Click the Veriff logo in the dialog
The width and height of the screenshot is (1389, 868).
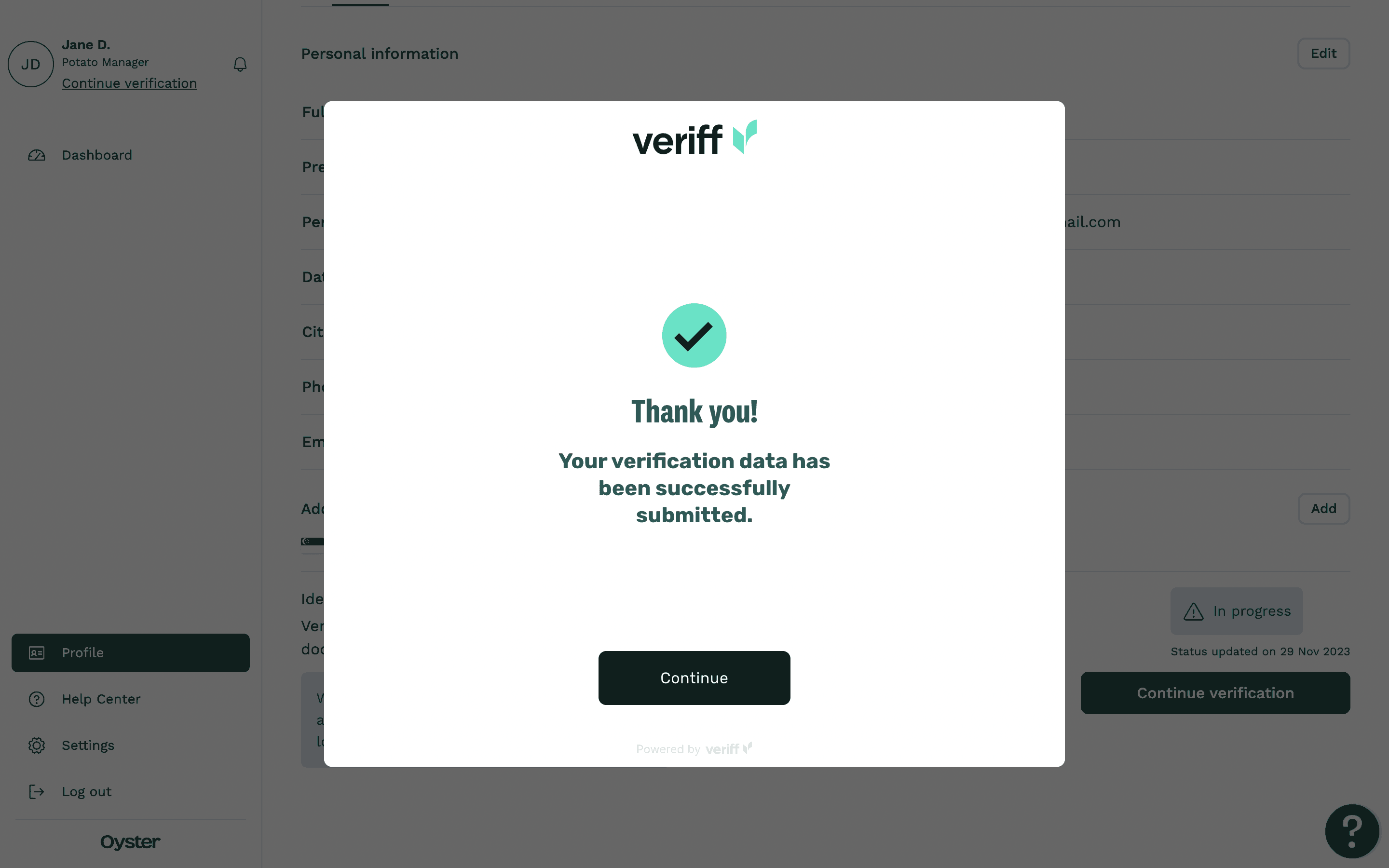pos(694,138)
